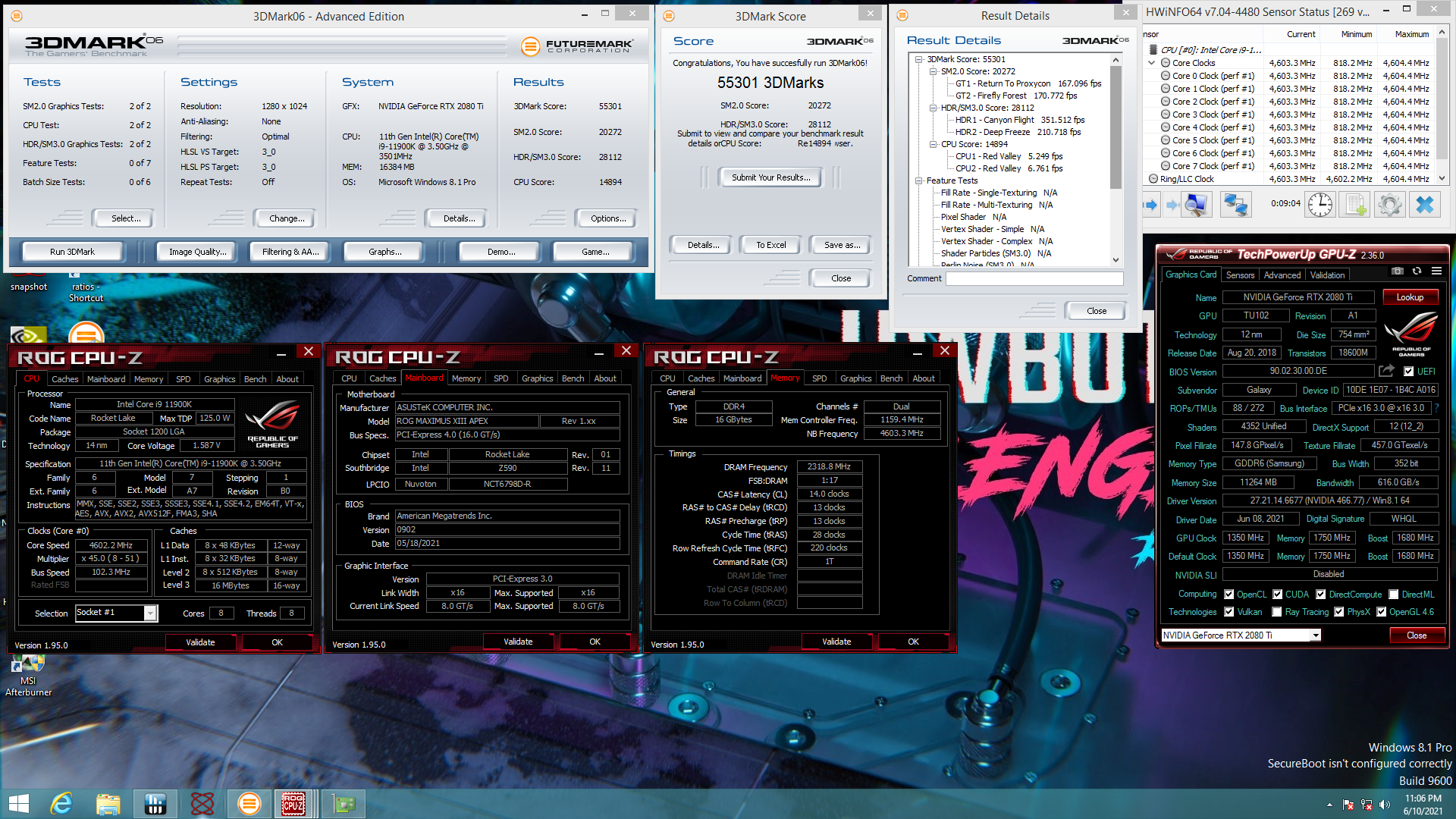
Task: Switch to Sensors tab in GPU-Z
Action: click(x=1240, y=275)
